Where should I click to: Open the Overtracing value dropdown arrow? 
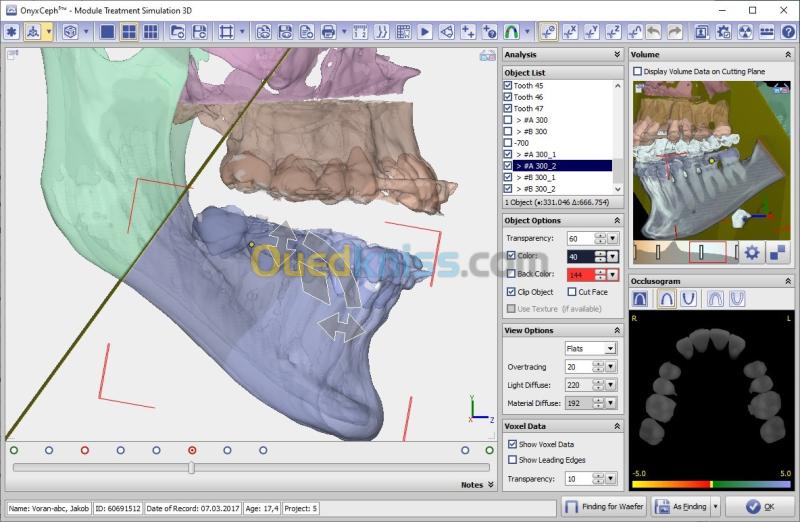(611, 367)
